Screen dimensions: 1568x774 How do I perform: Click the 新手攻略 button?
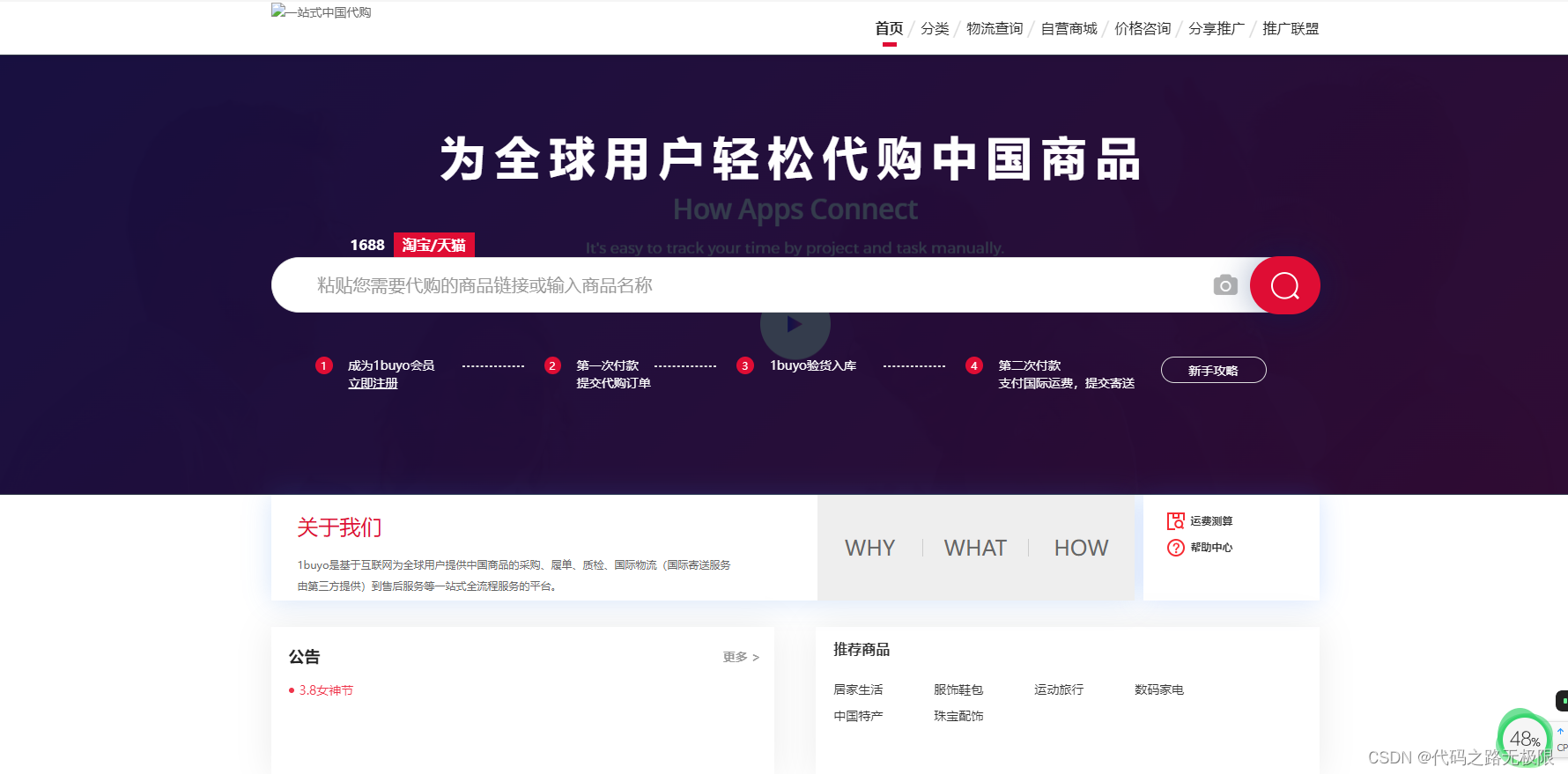point(1213,371)
